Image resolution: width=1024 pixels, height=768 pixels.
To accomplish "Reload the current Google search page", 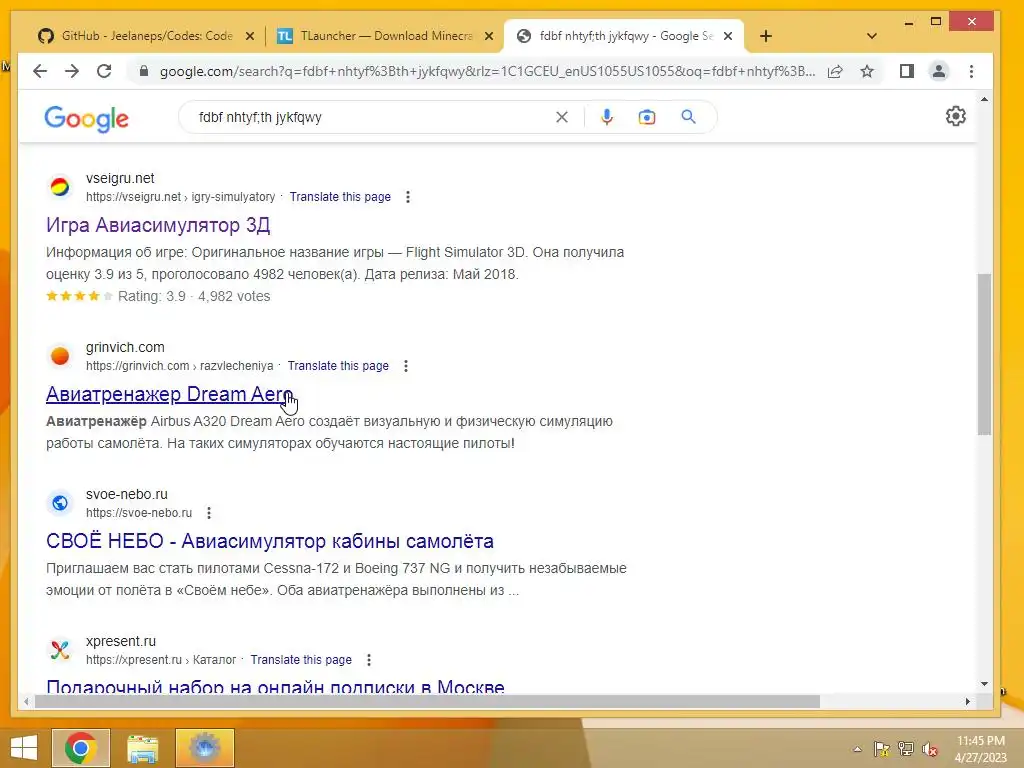I will coord(104,71).
